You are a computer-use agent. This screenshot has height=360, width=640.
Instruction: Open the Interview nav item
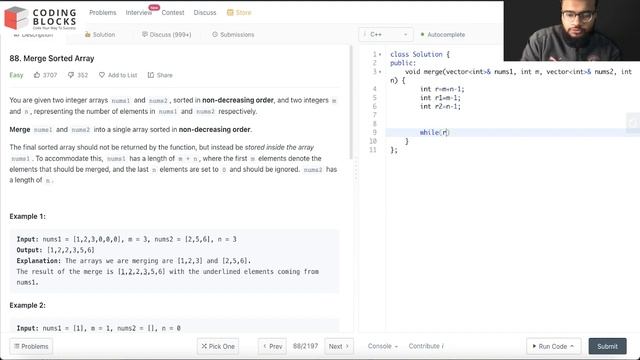coord(138,13)
